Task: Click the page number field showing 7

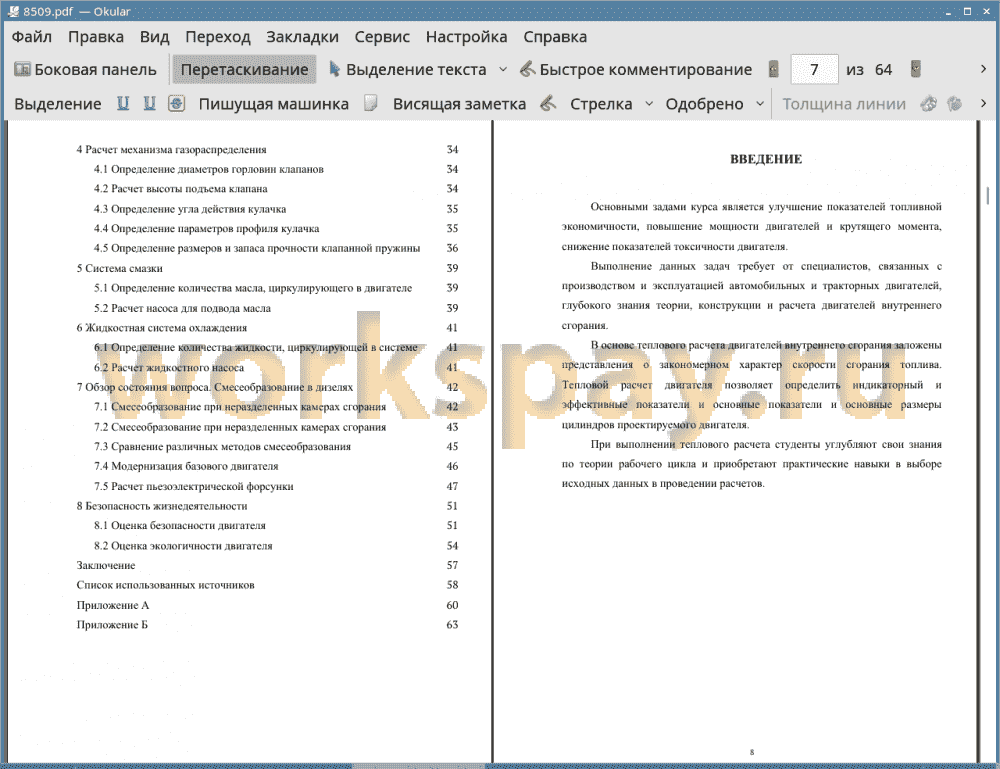Action: click(x=814, y=70)
